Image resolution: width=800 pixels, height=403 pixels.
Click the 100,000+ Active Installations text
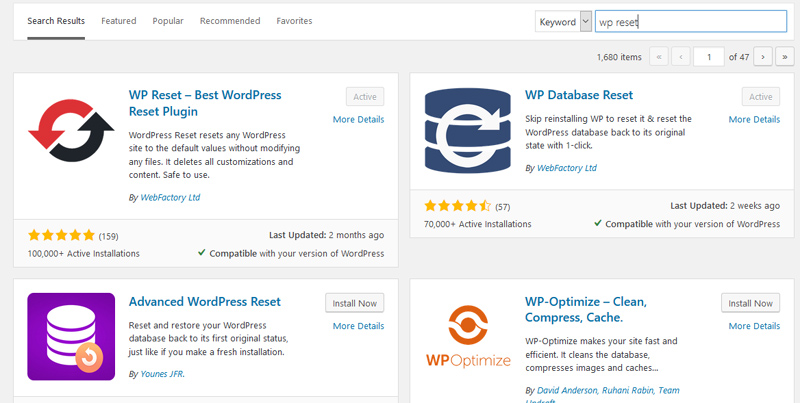(84, 254)
